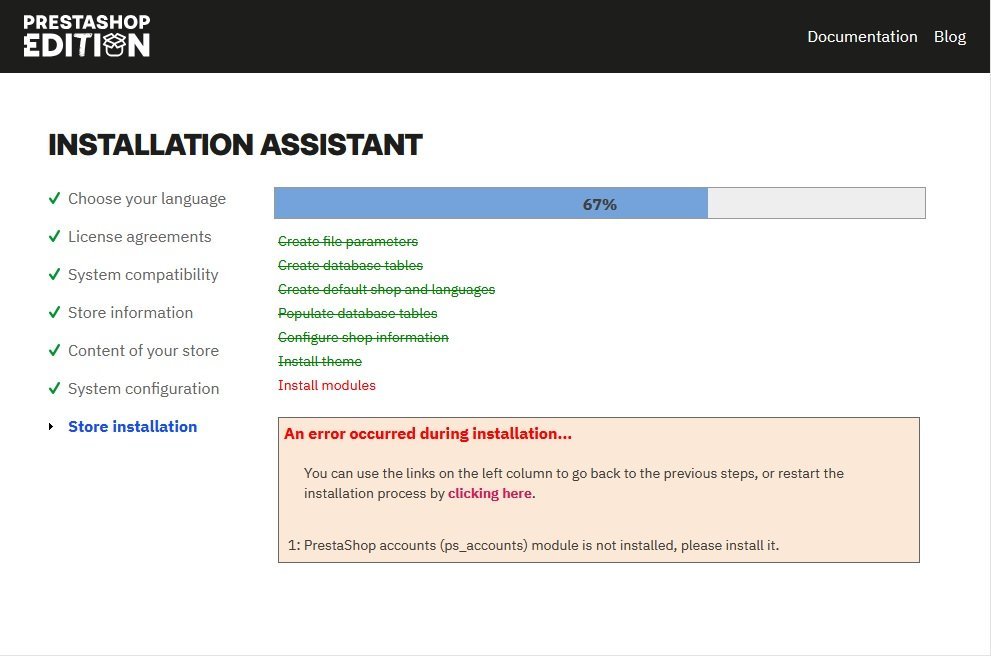991x656 pixels.
Task: Click arrow marker beside Store installation
Action: (x=51, y=427)
